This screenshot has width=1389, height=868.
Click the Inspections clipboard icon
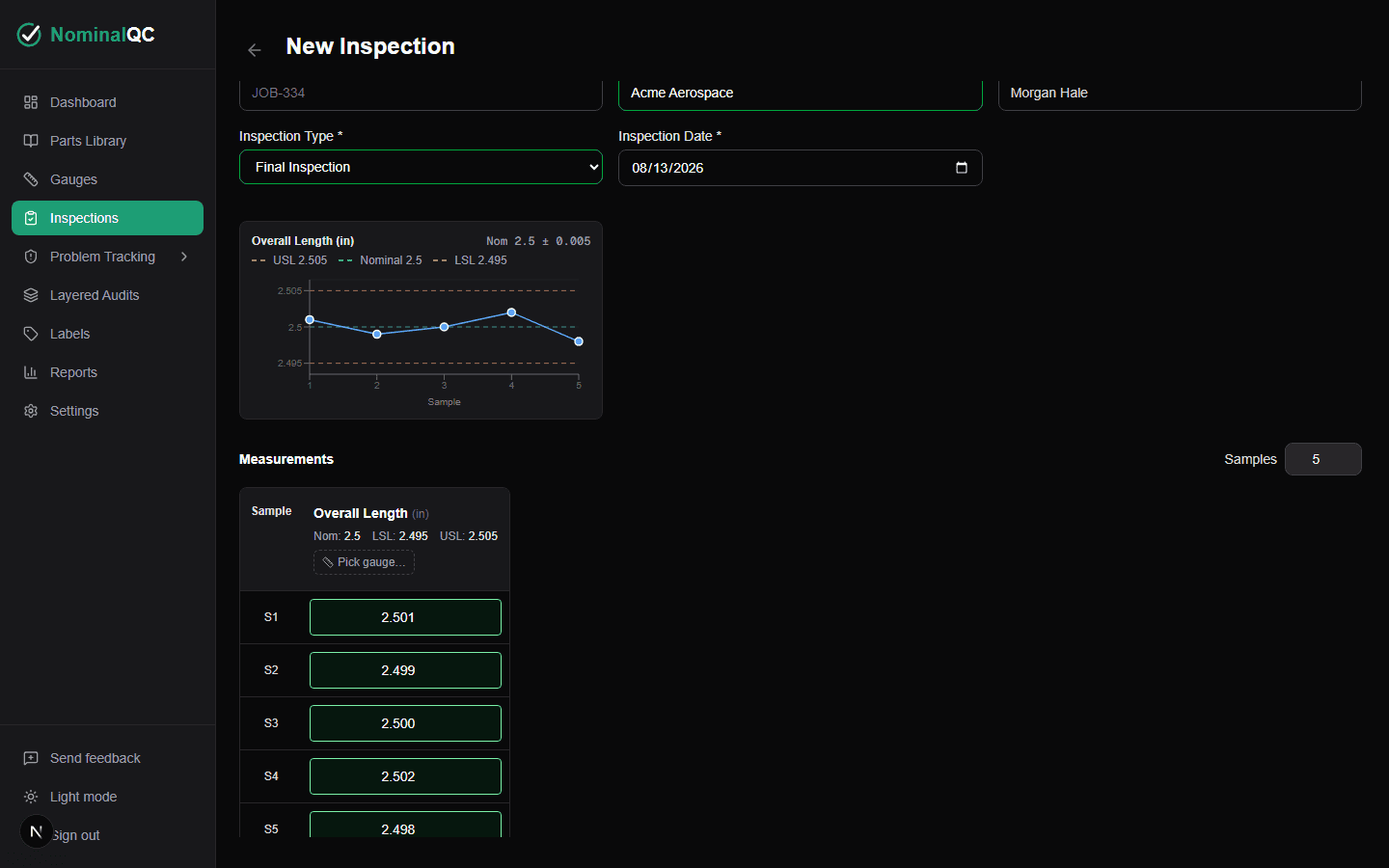click(x=31, y=218)
